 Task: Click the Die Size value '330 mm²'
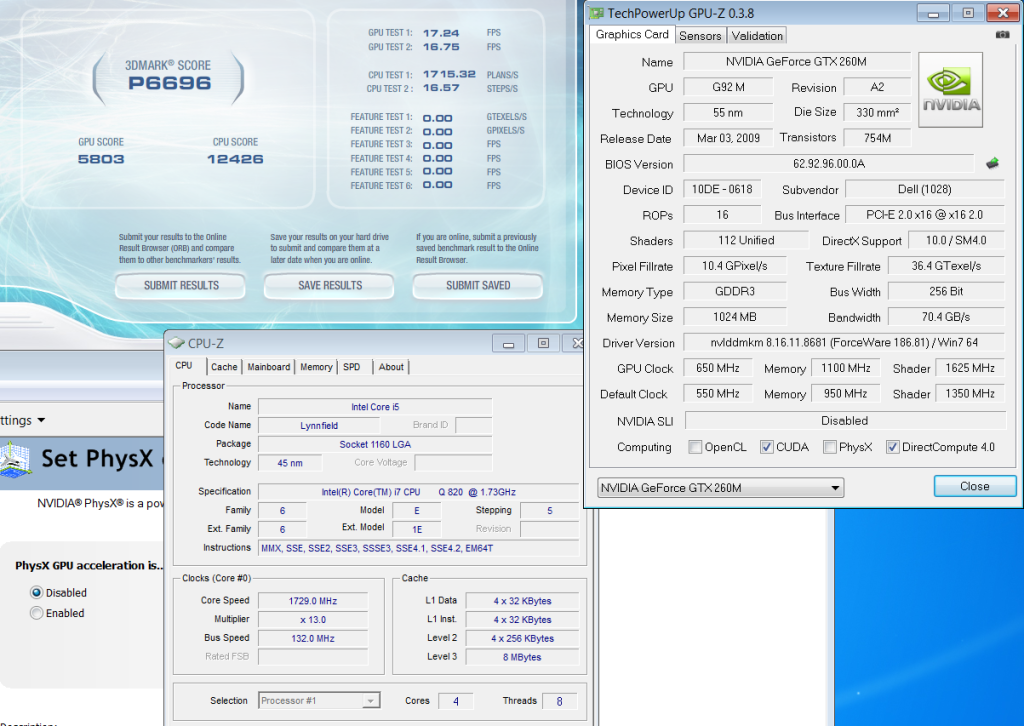877,112
